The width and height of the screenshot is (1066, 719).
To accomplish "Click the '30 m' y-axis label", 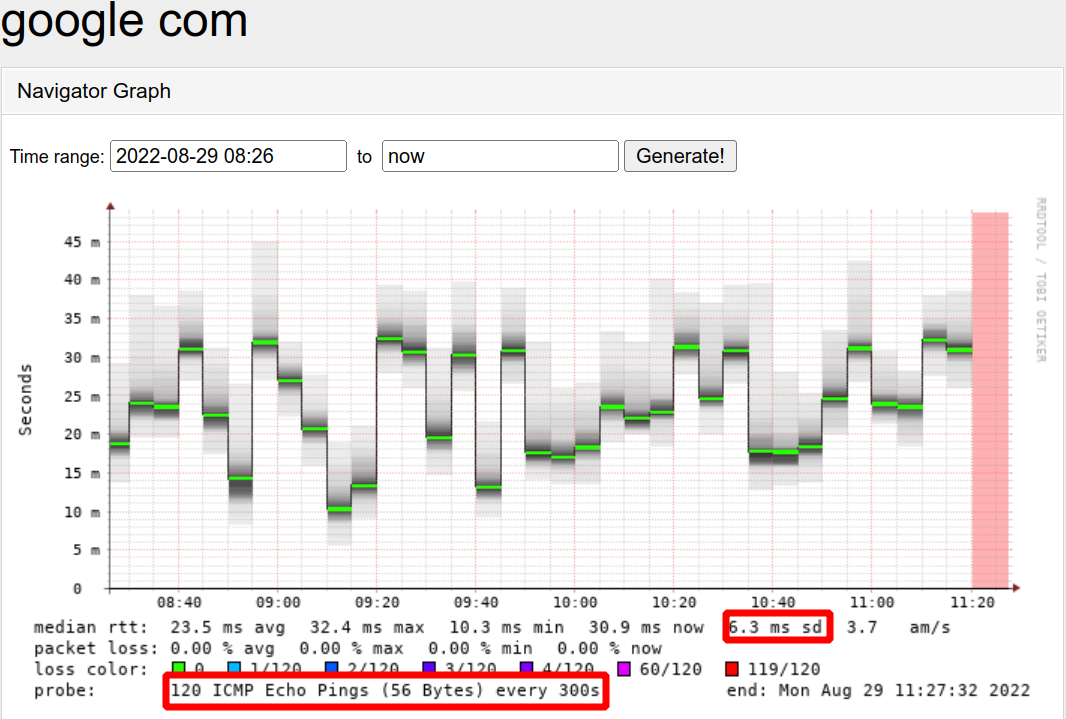I will click(82, 357).
